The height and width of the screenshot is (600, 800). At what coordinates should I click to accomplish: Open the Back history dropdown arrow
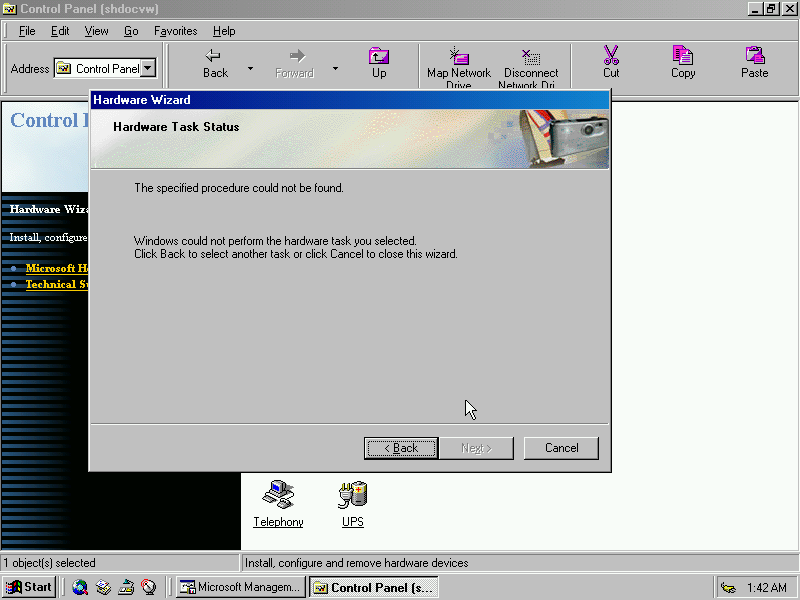coord(250,69)
